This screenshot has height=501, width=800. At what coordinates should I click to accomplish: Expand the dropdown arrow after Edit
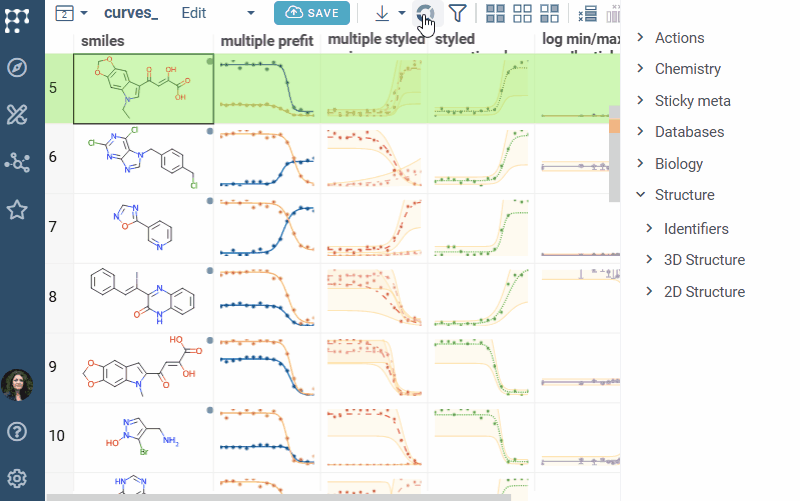pyautogui.click(x=251, y=13)
